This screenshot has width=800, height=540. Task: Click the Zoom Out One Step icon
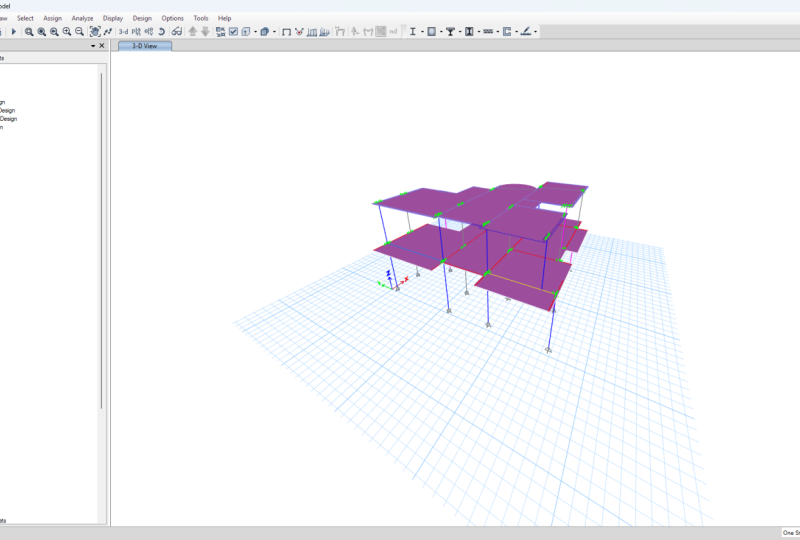click(80, 32)
